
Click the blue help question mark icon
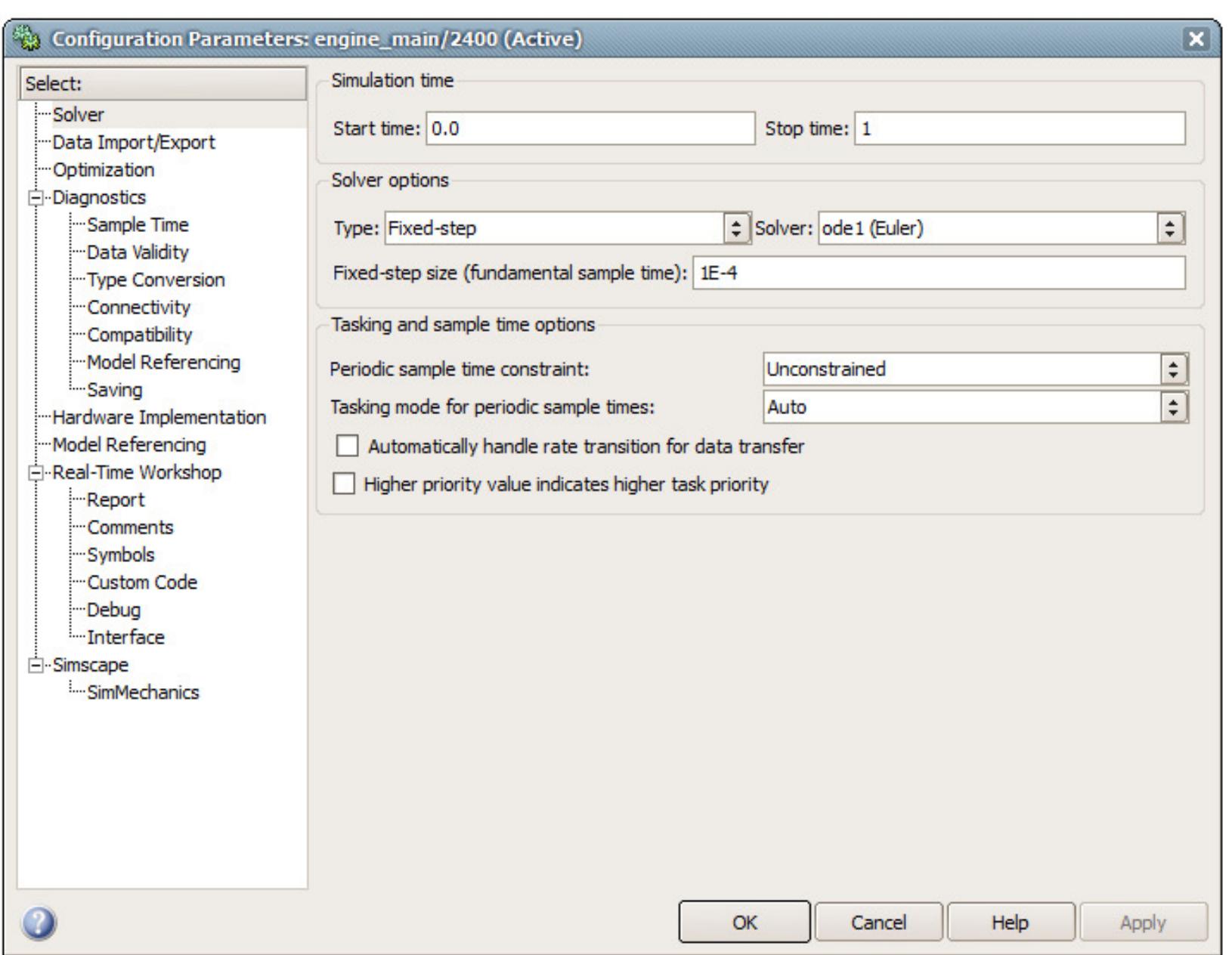39,924
